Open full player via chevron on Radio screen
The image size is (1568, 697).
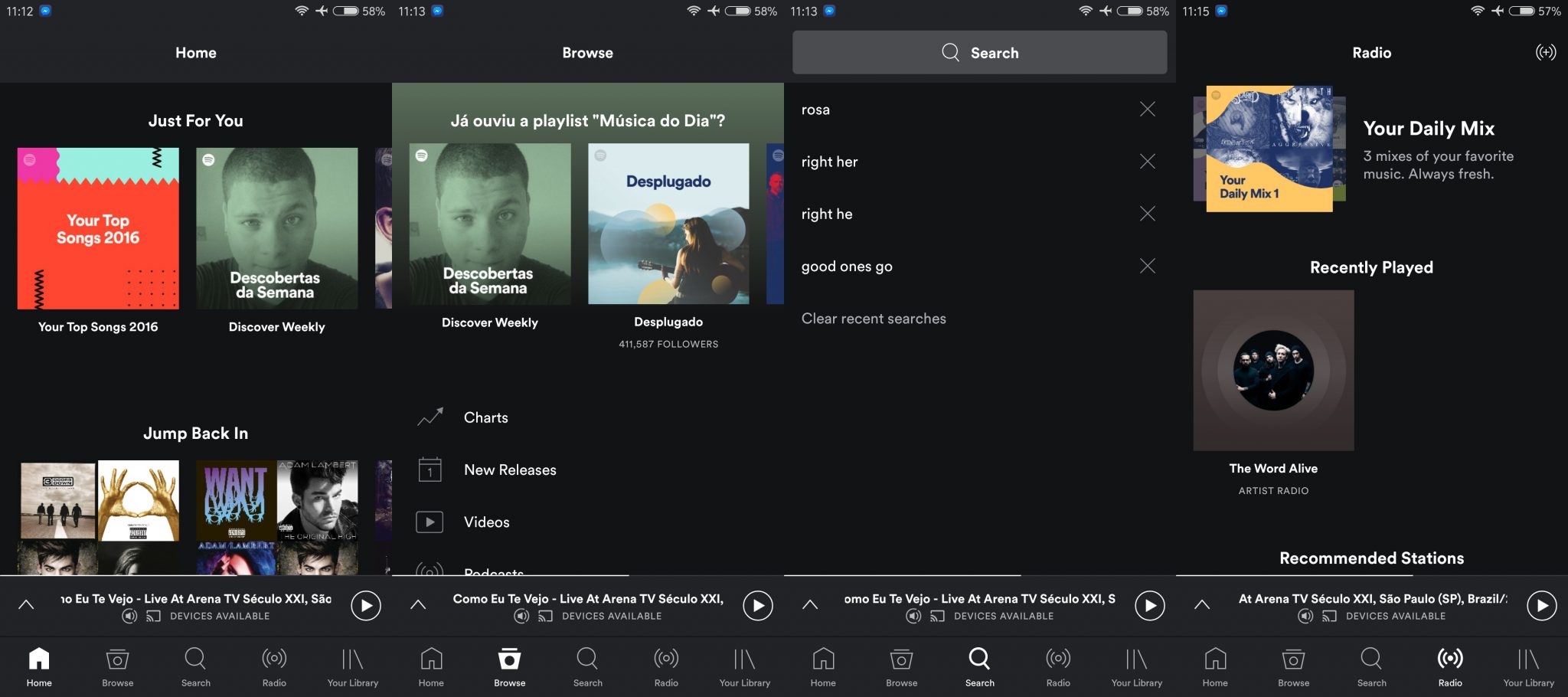tap(1202, 605)
